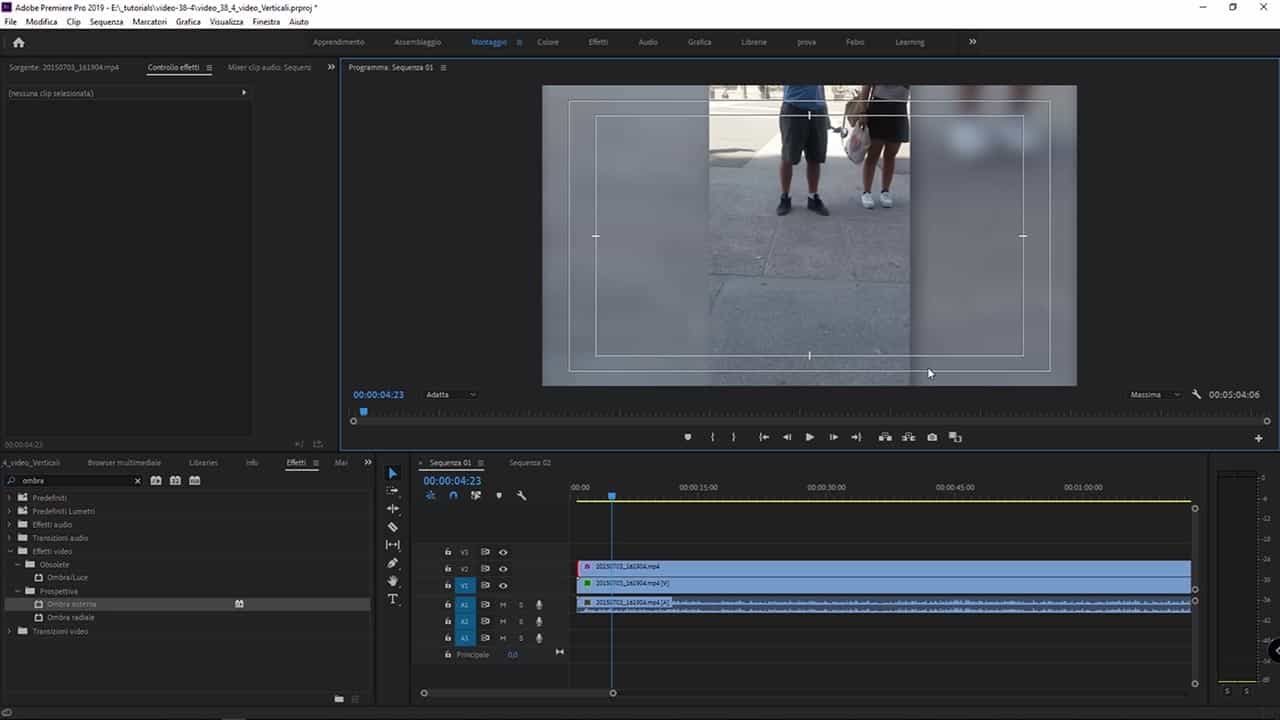Open the Sequenza menu

click(106, 21)
